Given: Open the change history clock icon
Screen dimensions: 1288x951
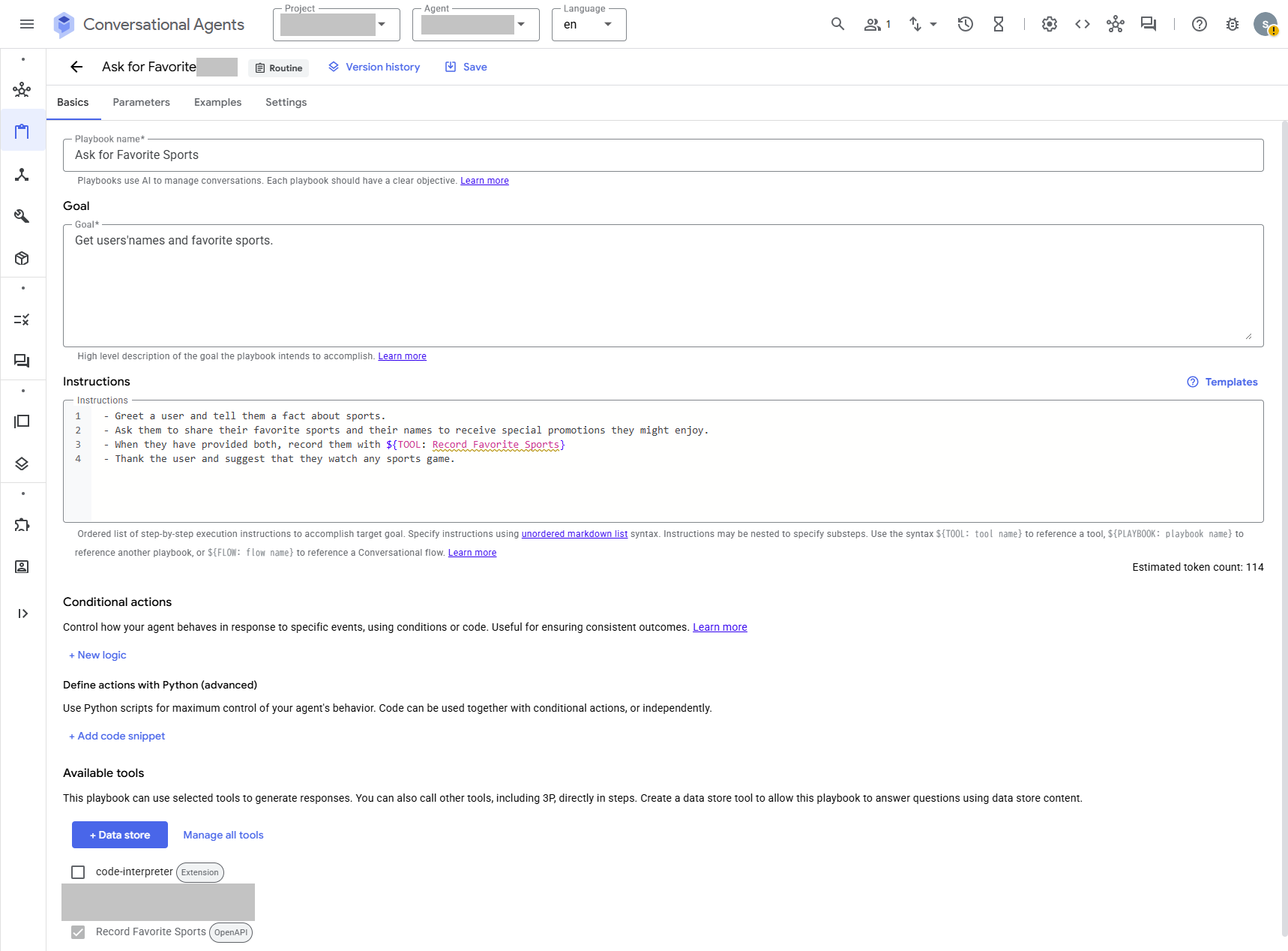Looking at the screenshot, I should [966, 24].
